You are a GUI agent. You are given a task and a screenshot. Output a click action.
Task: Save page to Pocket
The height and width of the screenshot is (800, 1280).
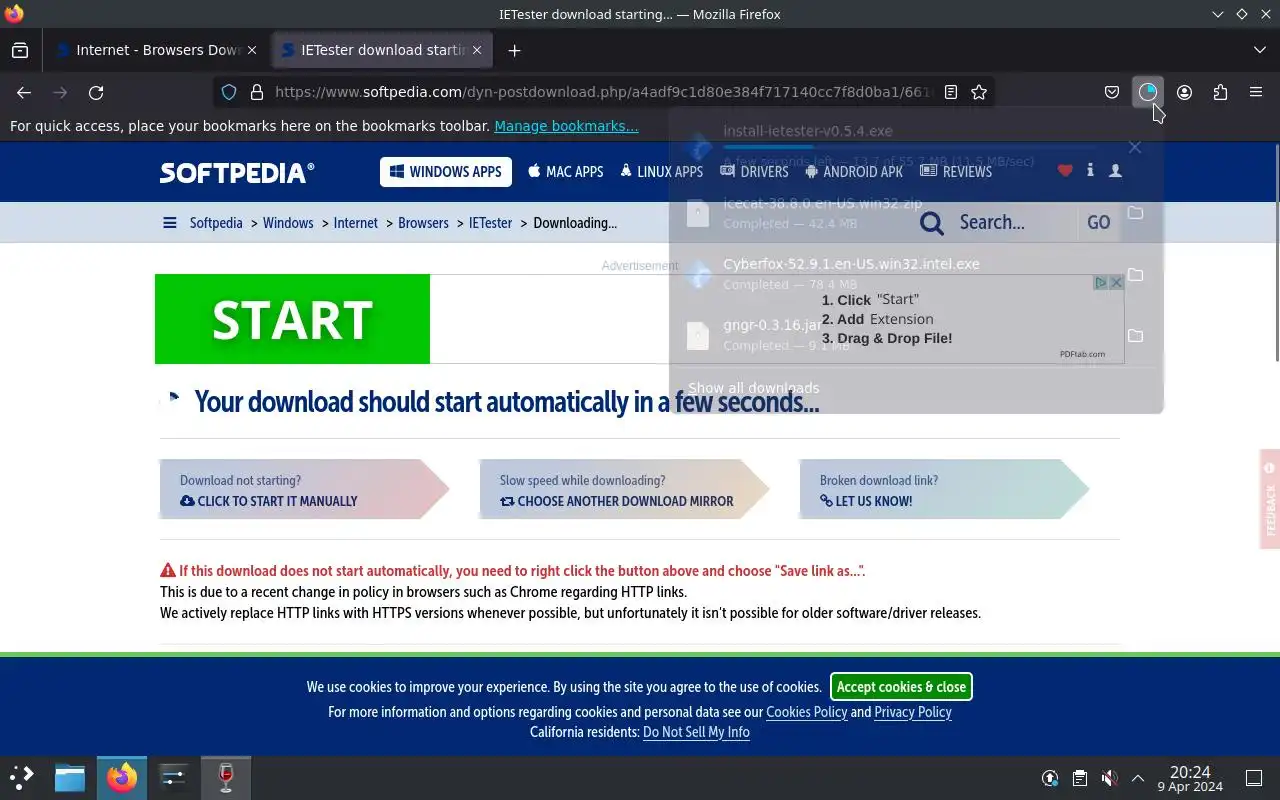[1112, 92]
